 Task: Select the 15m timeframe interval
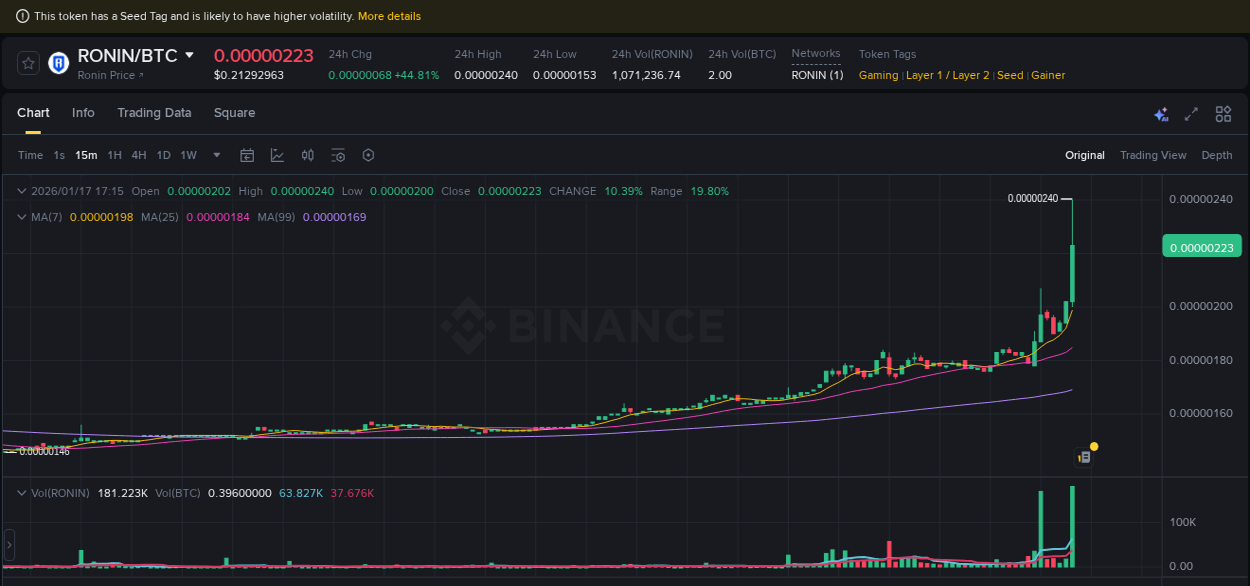(86, 155)
